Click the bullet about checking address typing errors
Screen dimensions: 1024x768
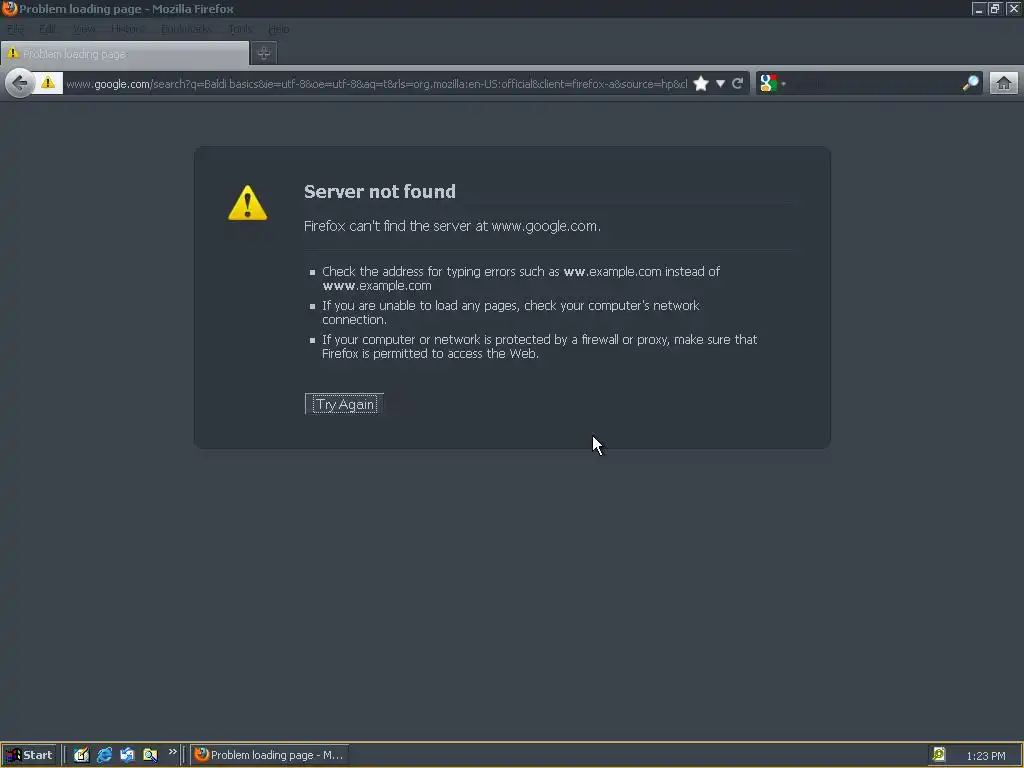tap(520, 279)
